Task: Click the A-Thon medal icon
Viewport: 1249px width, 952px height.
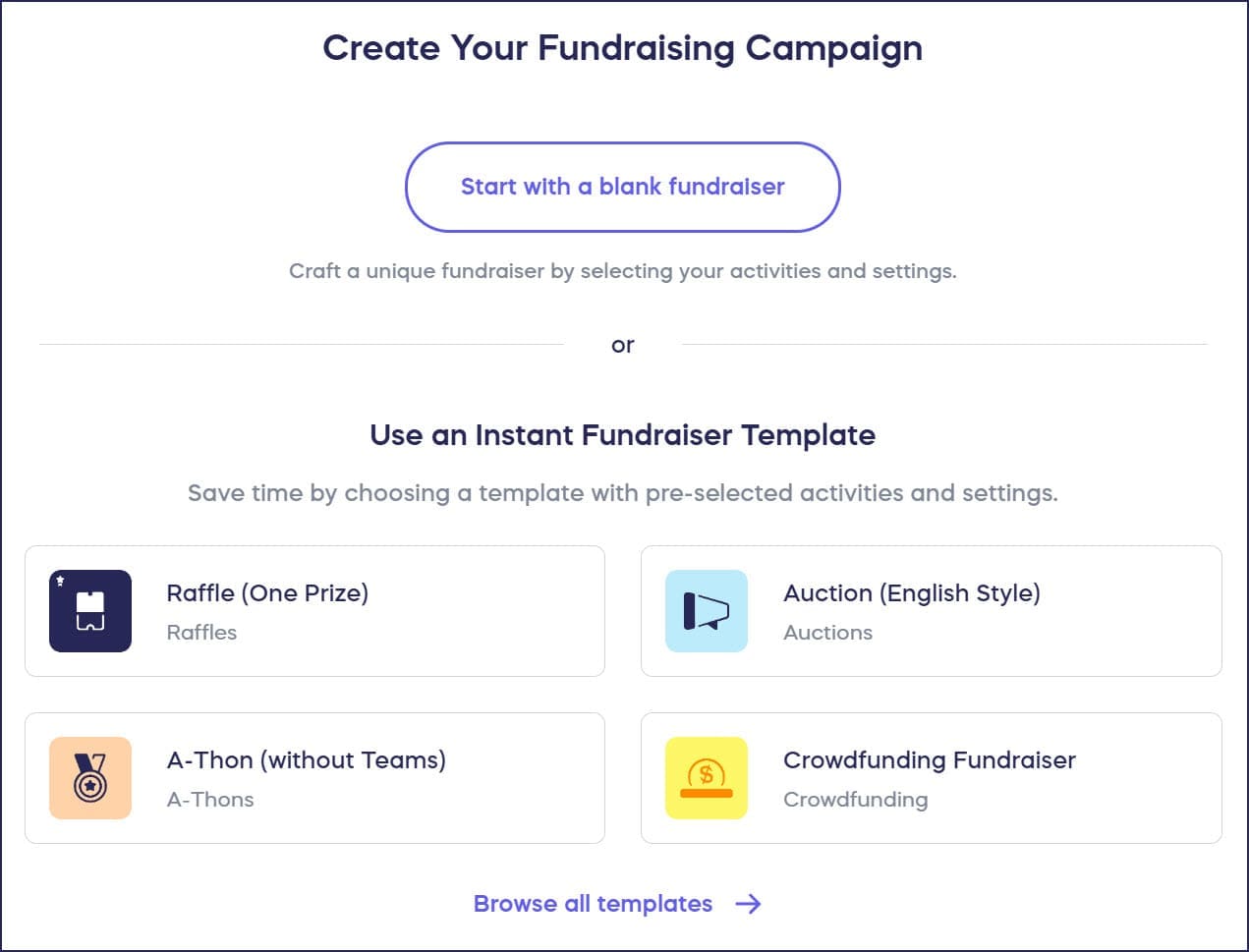Action: tap(90, 778)
